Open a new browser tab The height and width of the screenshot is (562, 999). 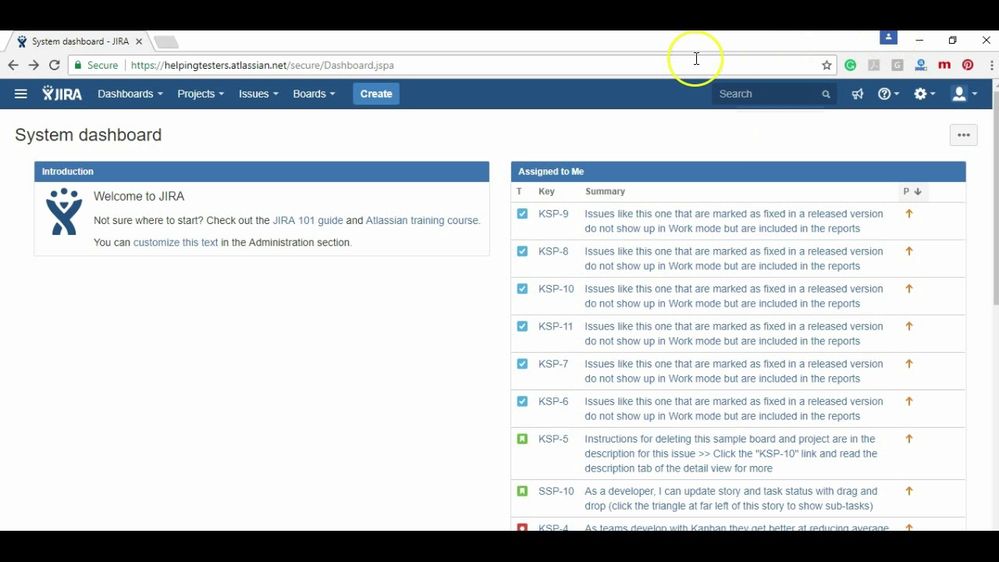166,42
